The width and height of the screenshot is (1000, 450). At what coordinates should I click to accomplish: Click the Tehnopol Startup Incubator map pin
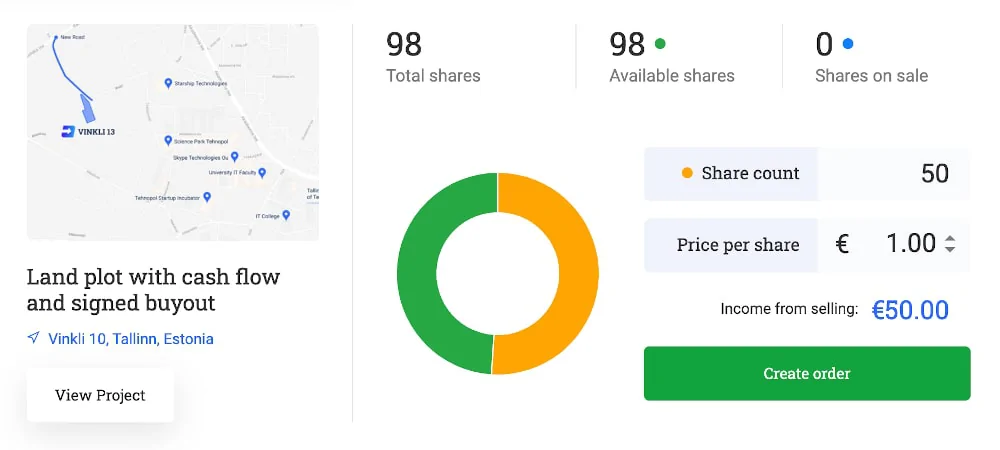[207, 197]
